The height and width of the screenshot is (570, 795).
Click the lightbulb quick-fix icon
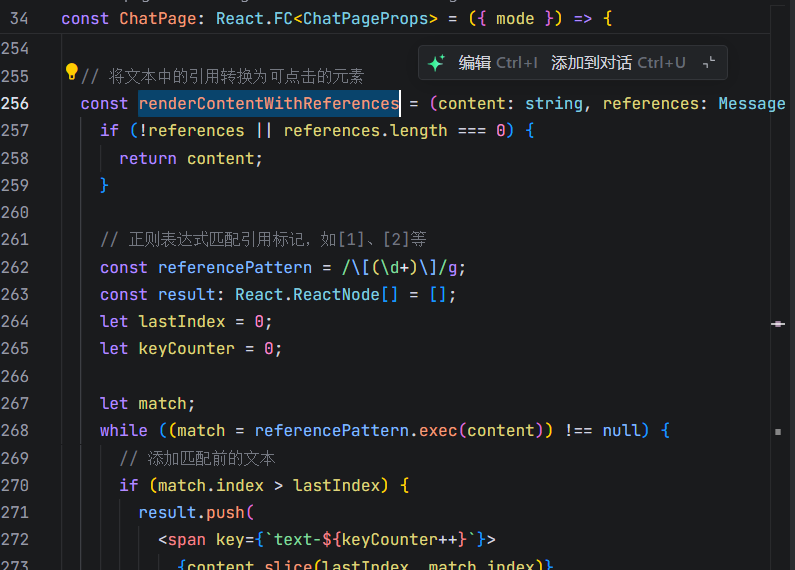71,72
